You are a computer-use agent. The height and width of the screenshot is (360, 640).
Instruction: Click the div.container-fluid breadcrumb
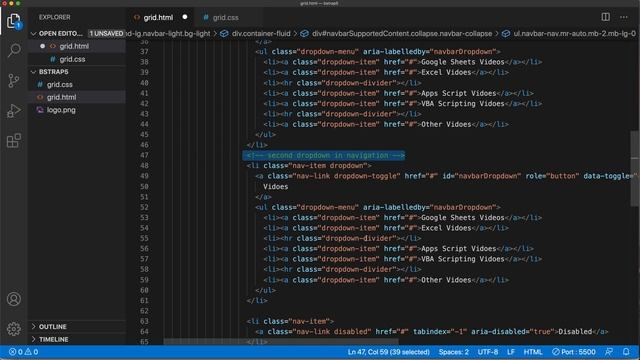(256, 33)
